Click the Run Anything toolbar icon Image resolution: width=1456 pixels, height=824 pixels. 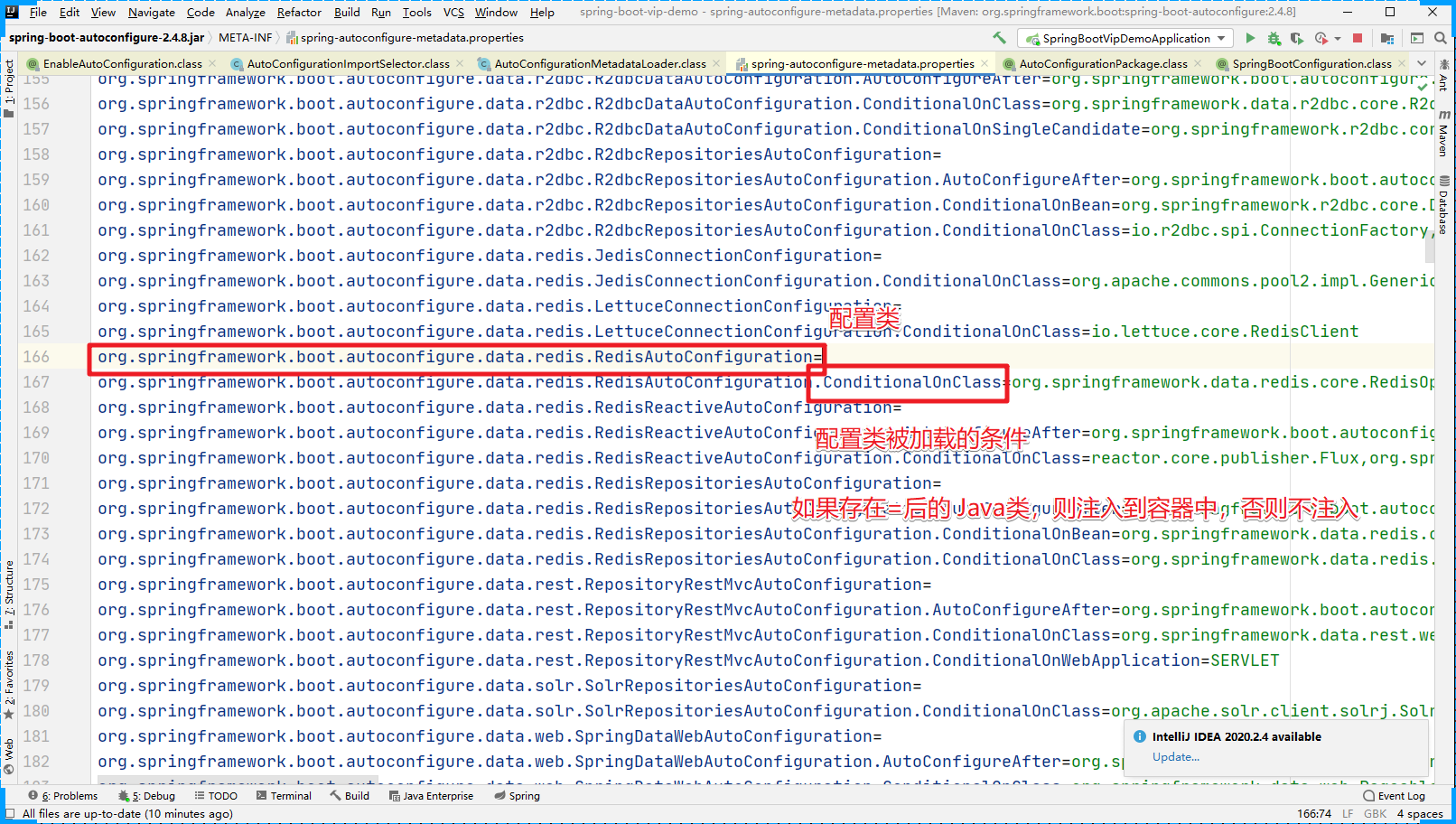[x=1417, y=38]
